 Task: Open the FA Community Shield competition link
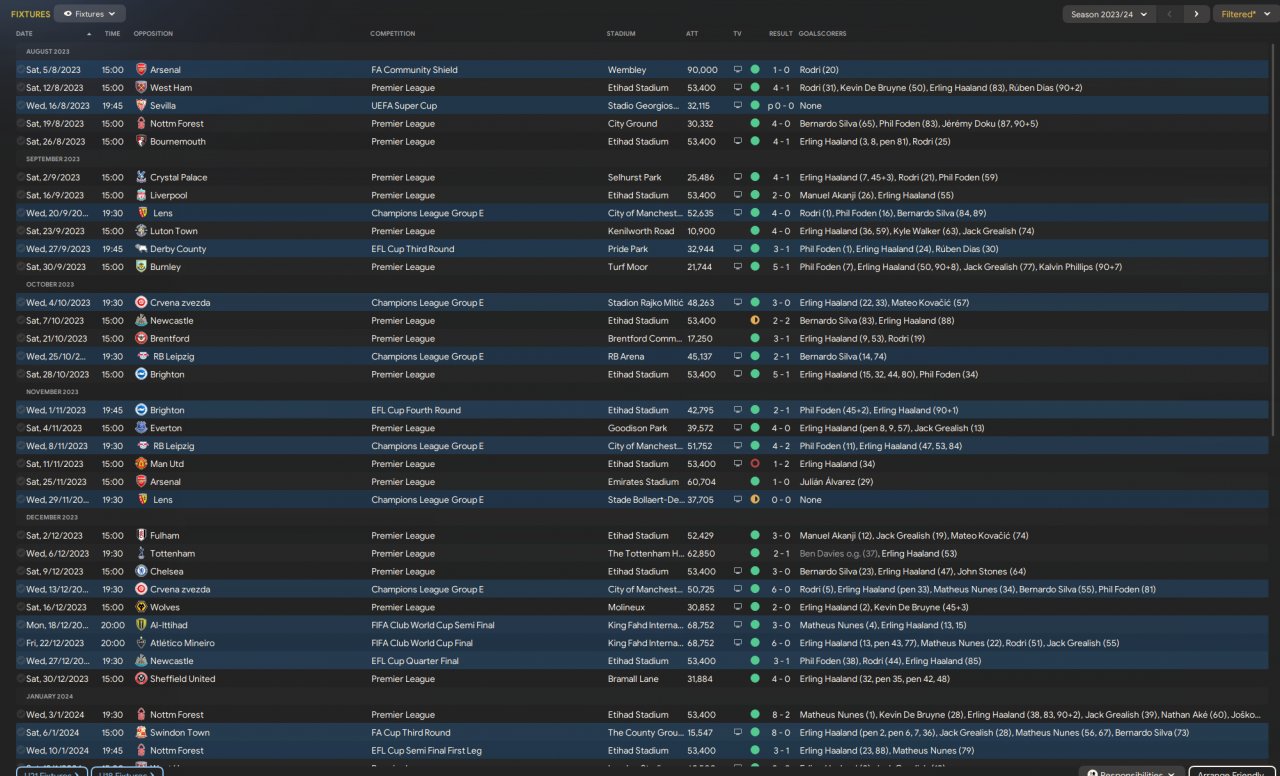pos(414,70)
